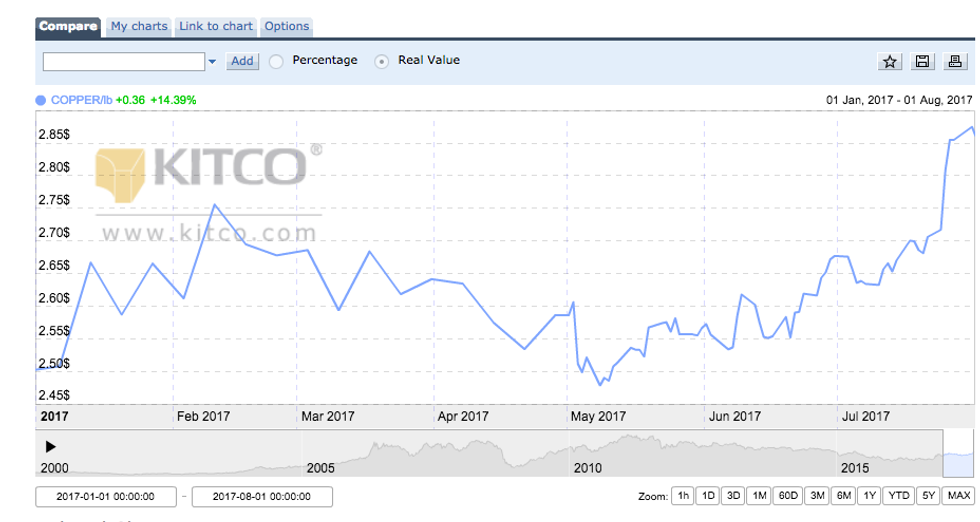This screenshot has height=522, width=980.
Task: Set zoom to 1M
Action: click(760, 496)
